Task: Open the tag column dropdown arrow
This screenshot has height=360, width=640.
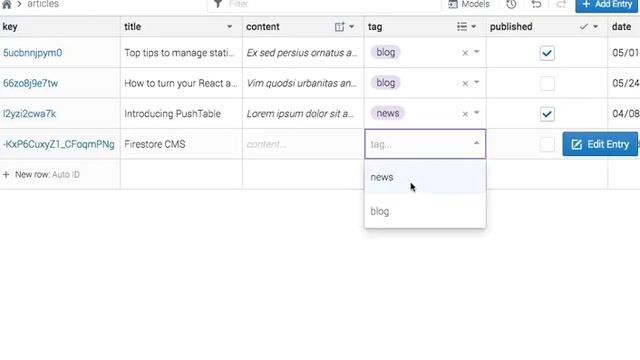Action: [473, 27]
